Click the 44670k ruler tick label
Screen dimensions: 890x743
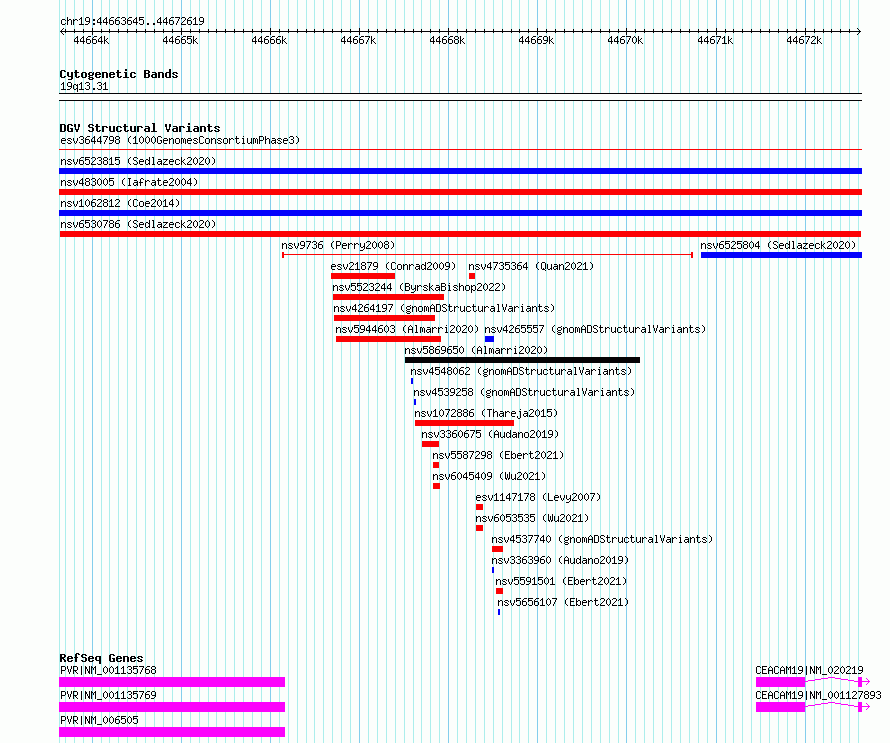click(x=625, y=40)
